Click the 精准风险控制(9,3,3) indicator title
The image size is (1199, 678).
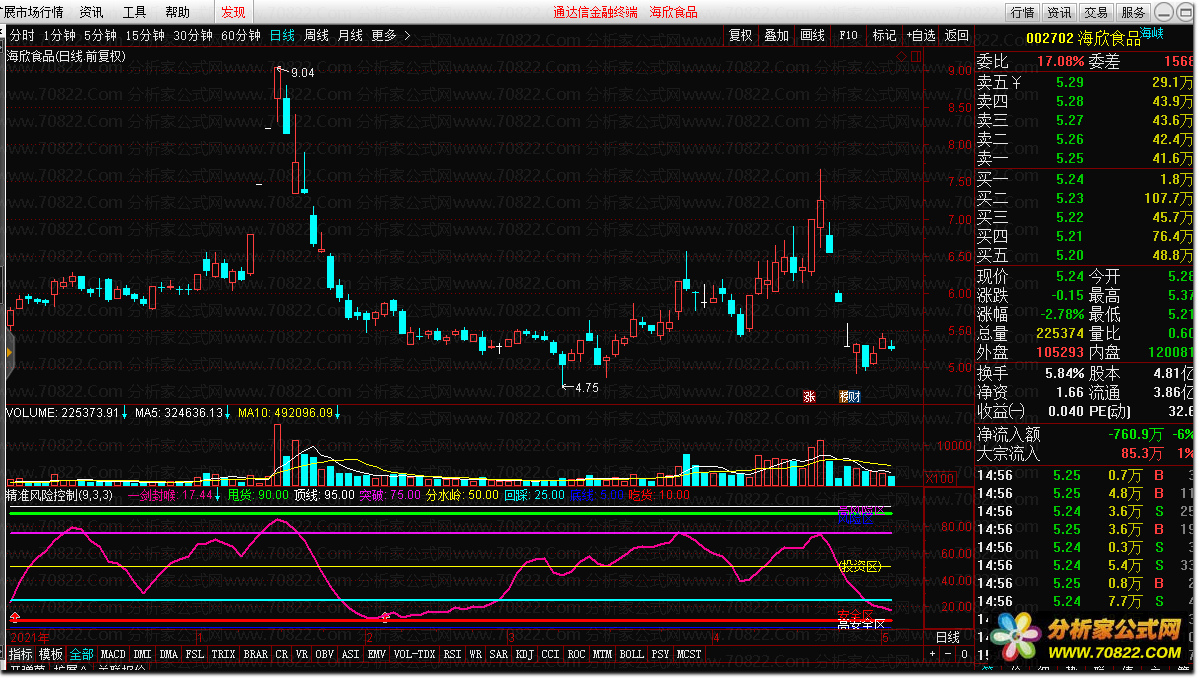(60, 495)
